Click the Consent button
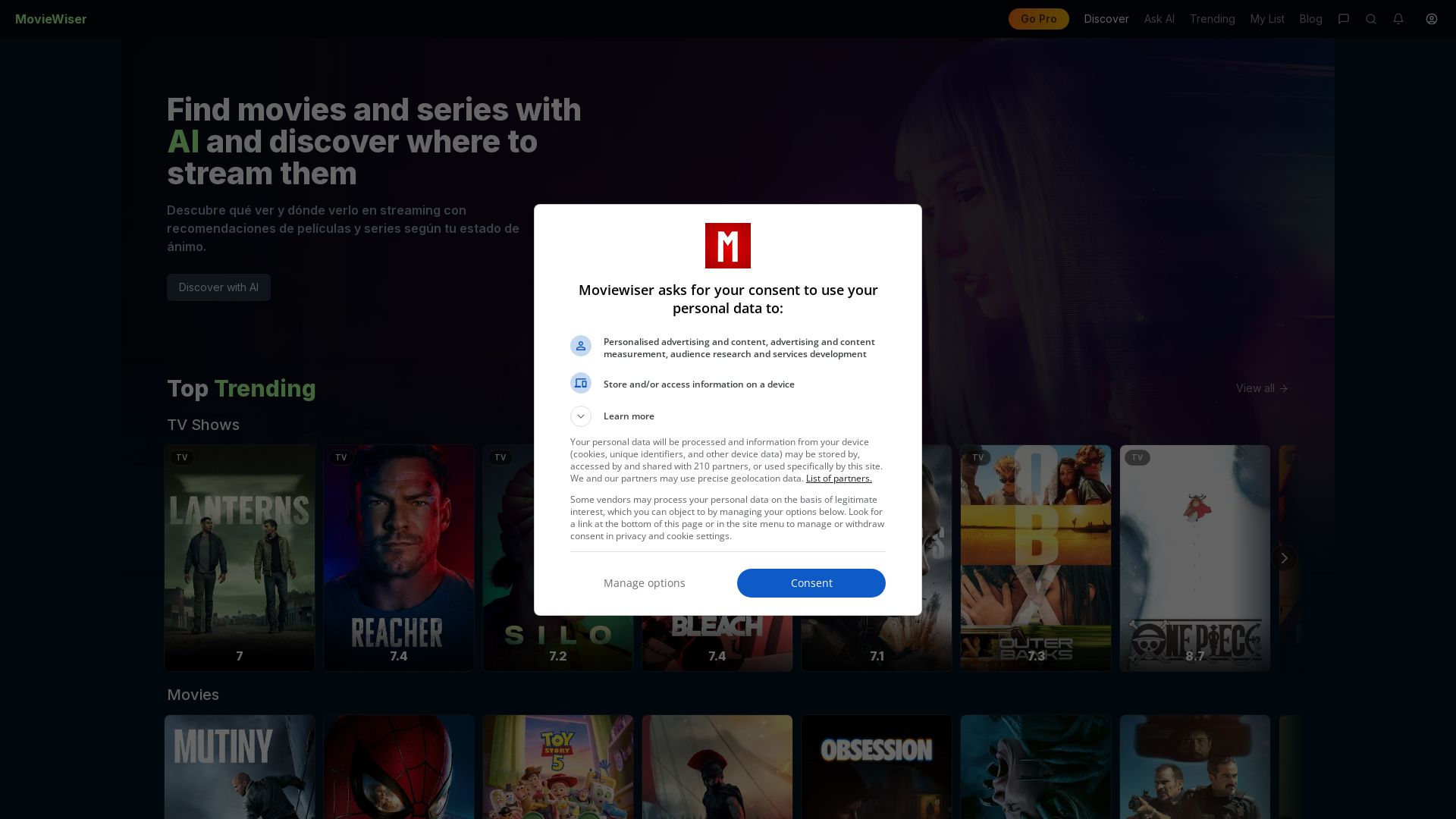 (811, 583)
